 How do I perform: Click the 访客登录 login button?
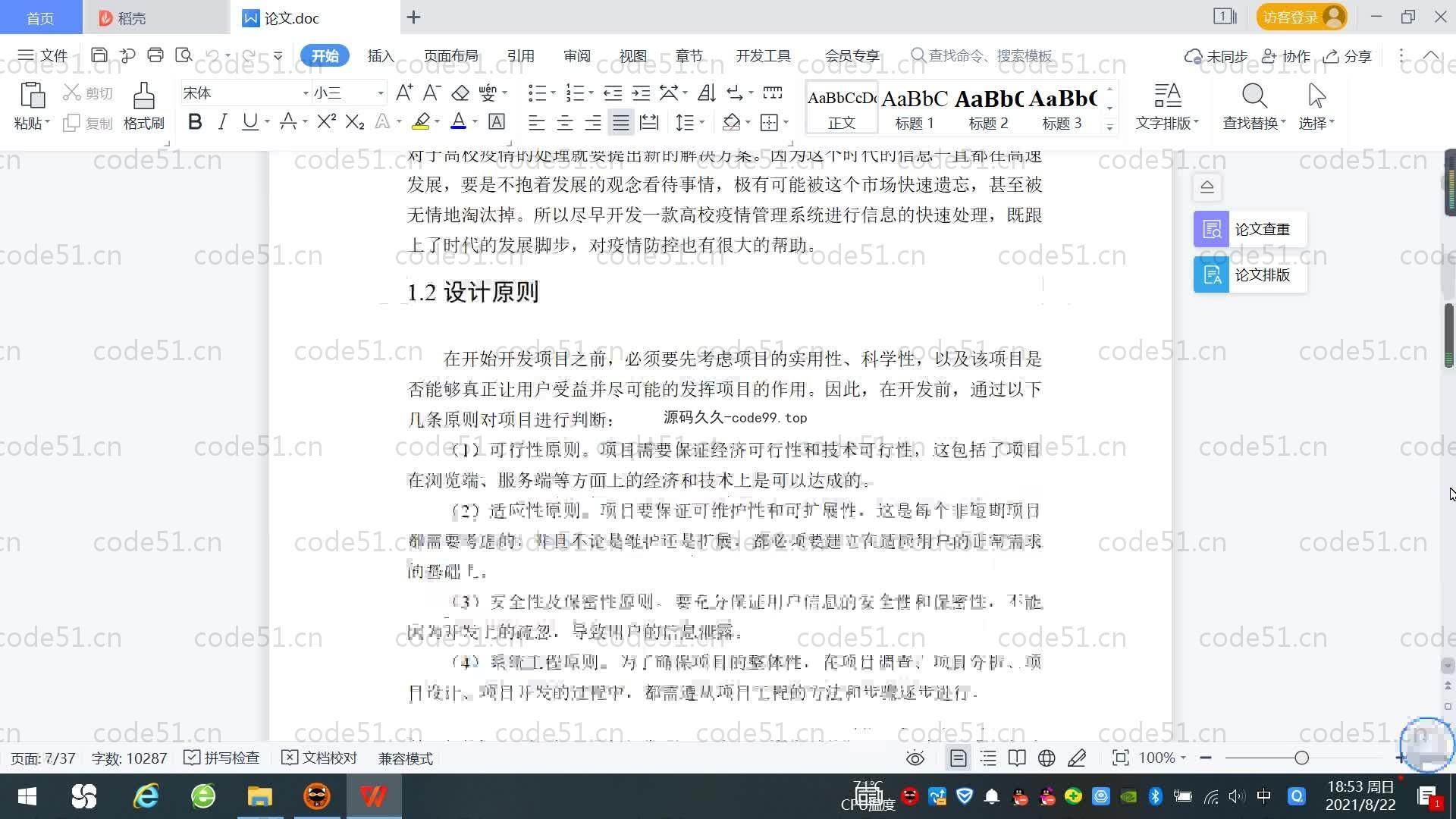click(x=1301, y=17)
